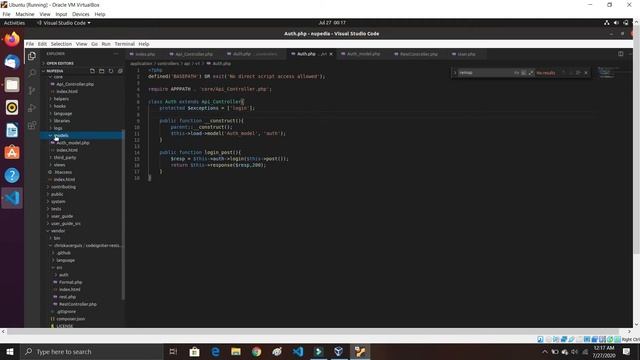Open Rhythmbox from the Ubuntu dock

(x=12, y=107)
